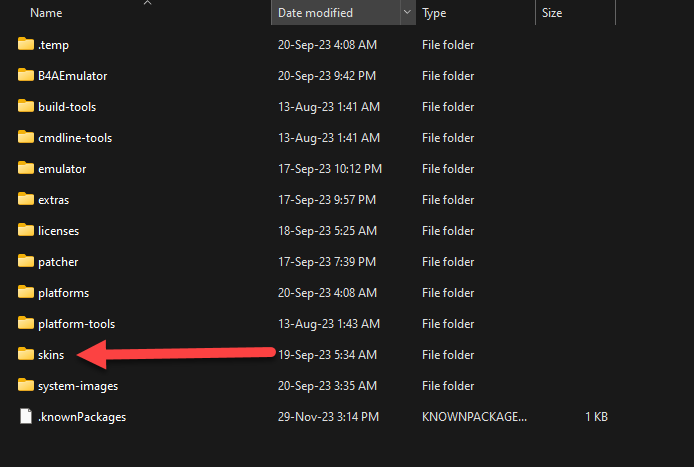Select the .knownPackages file name

(x=82, y=417)
